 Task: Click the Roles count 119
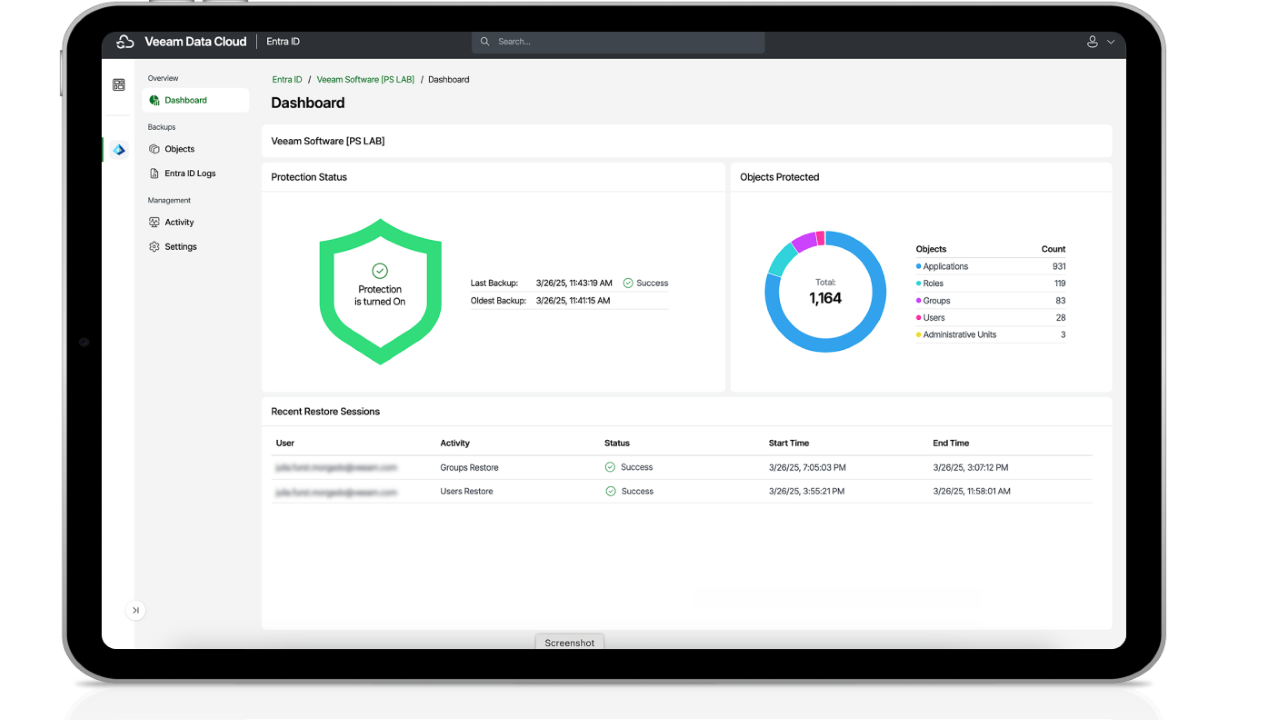(1060, 284)
